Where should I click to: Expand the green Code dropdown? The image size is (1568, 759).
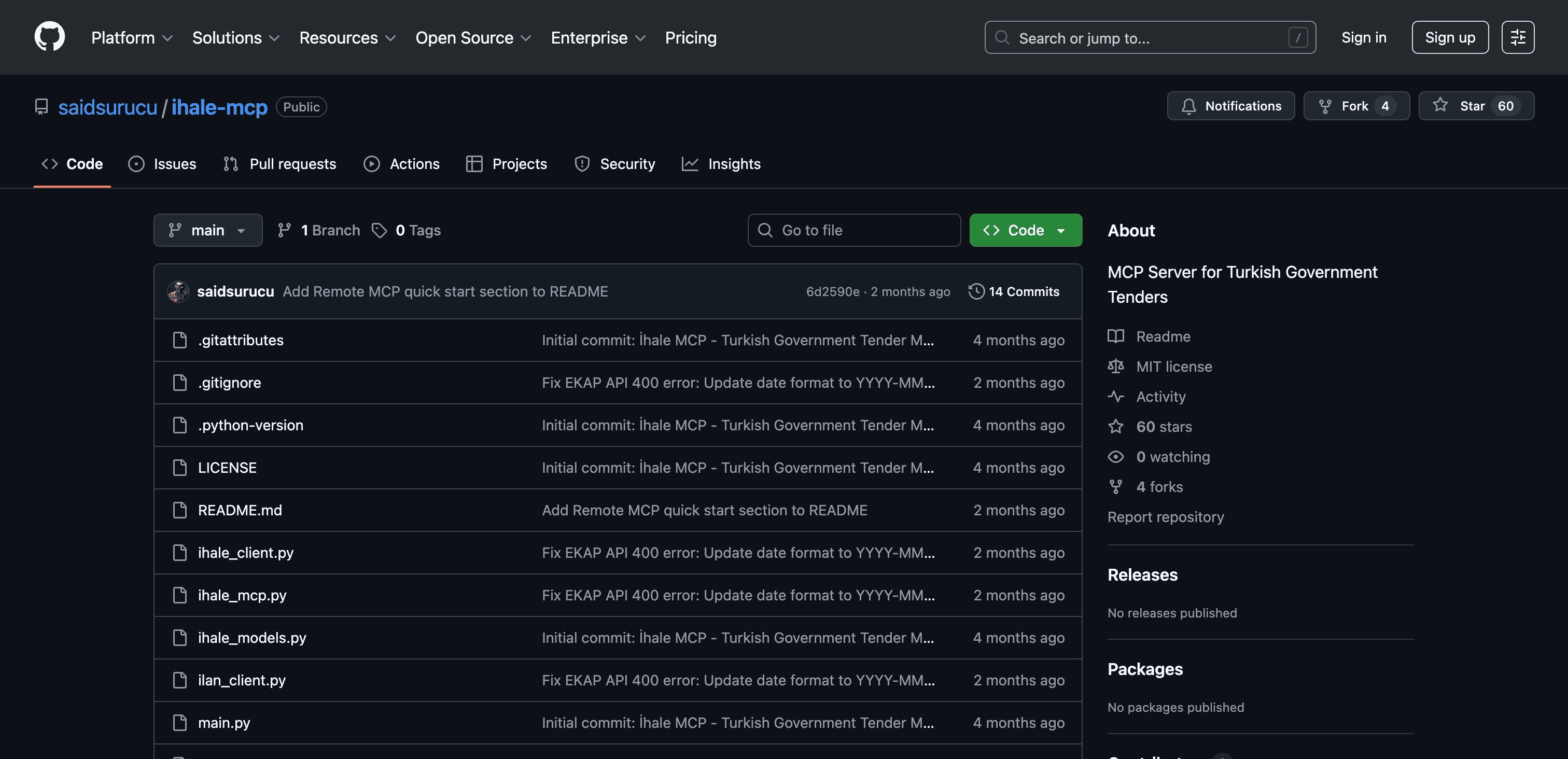pyautogui.click(x=1025, y=230)
